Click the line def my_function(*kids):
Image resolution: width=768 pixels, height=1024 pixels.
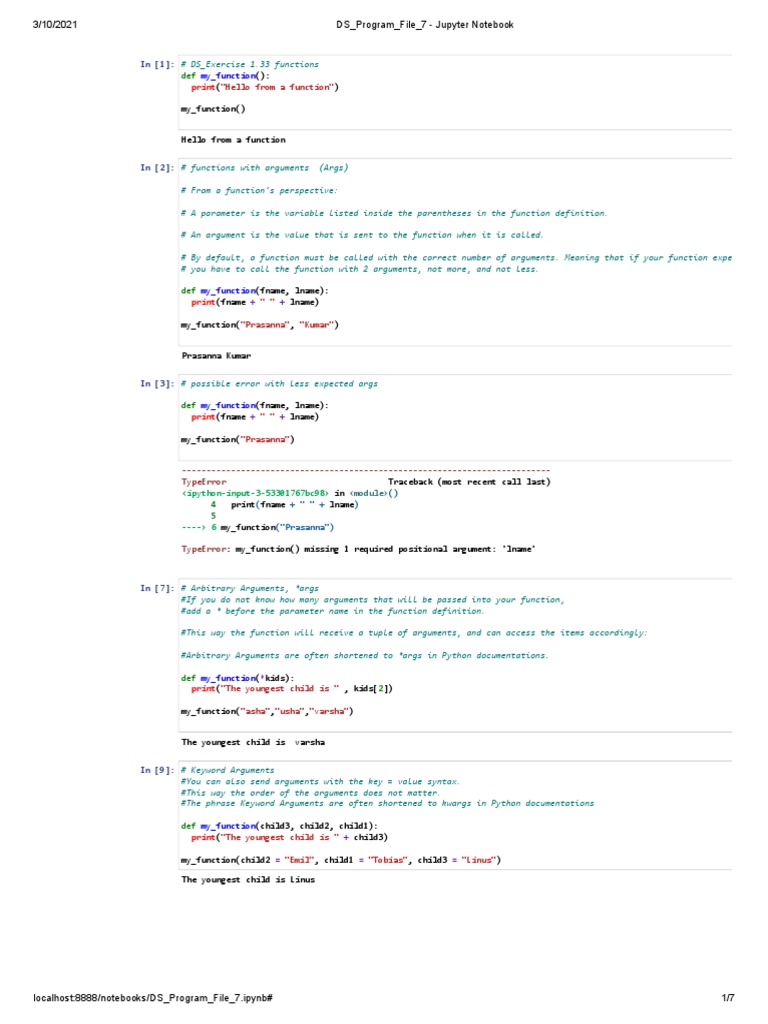(x=237, y=678)
